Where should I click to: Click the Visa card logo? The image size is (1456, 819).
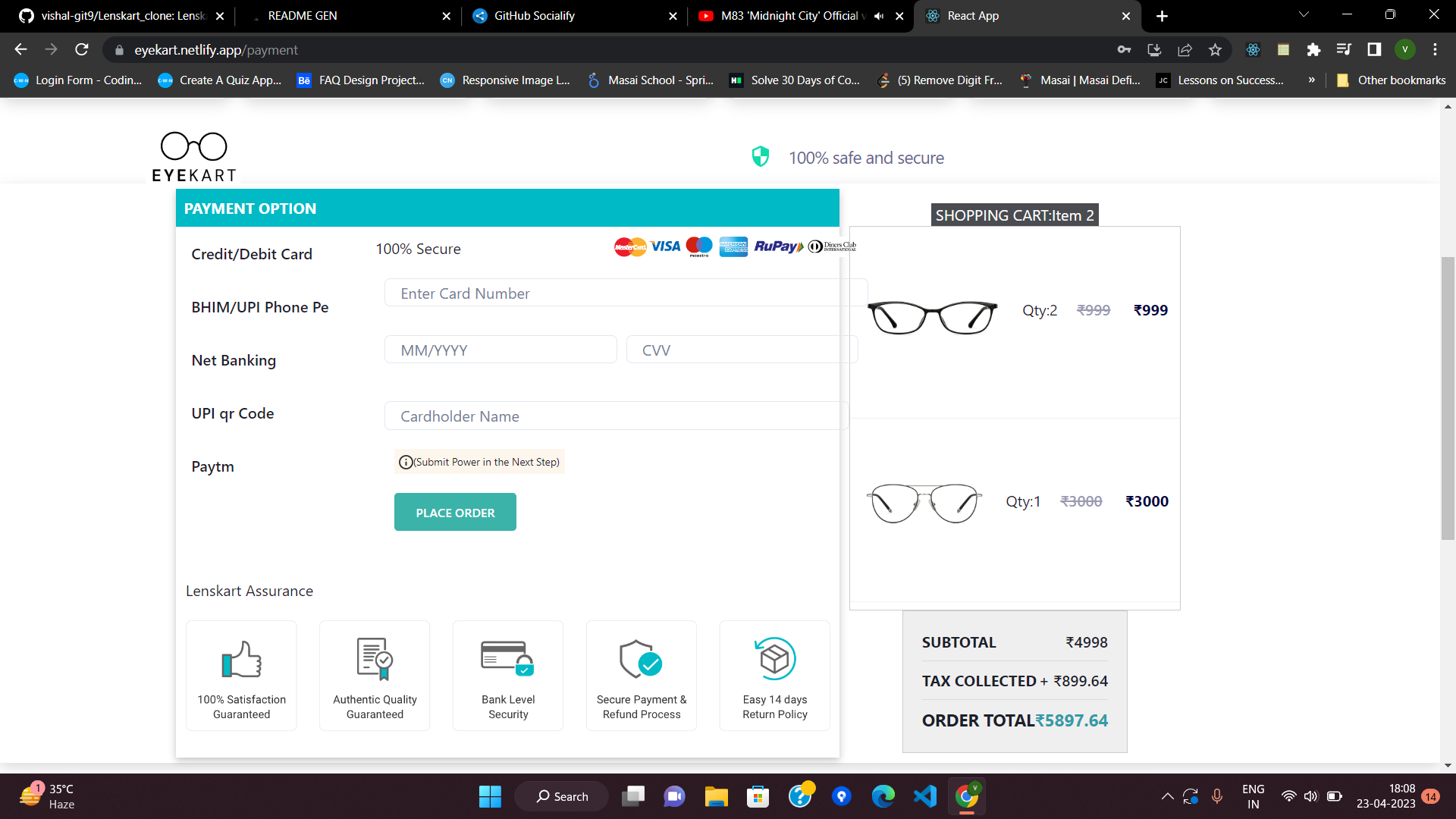[x=665, y=246]
